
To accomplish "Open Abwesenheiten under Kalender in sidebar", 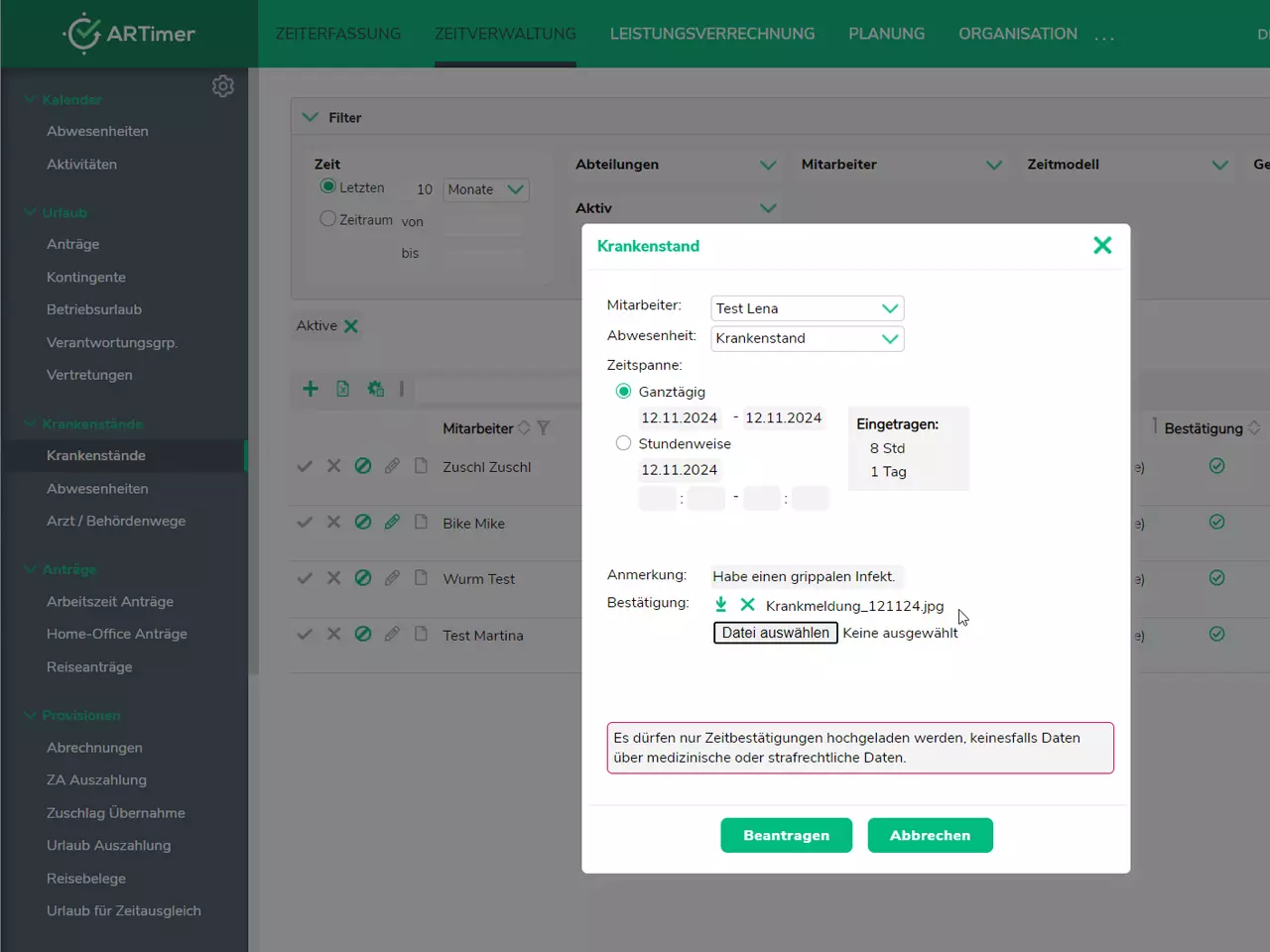I will [97, 131].
